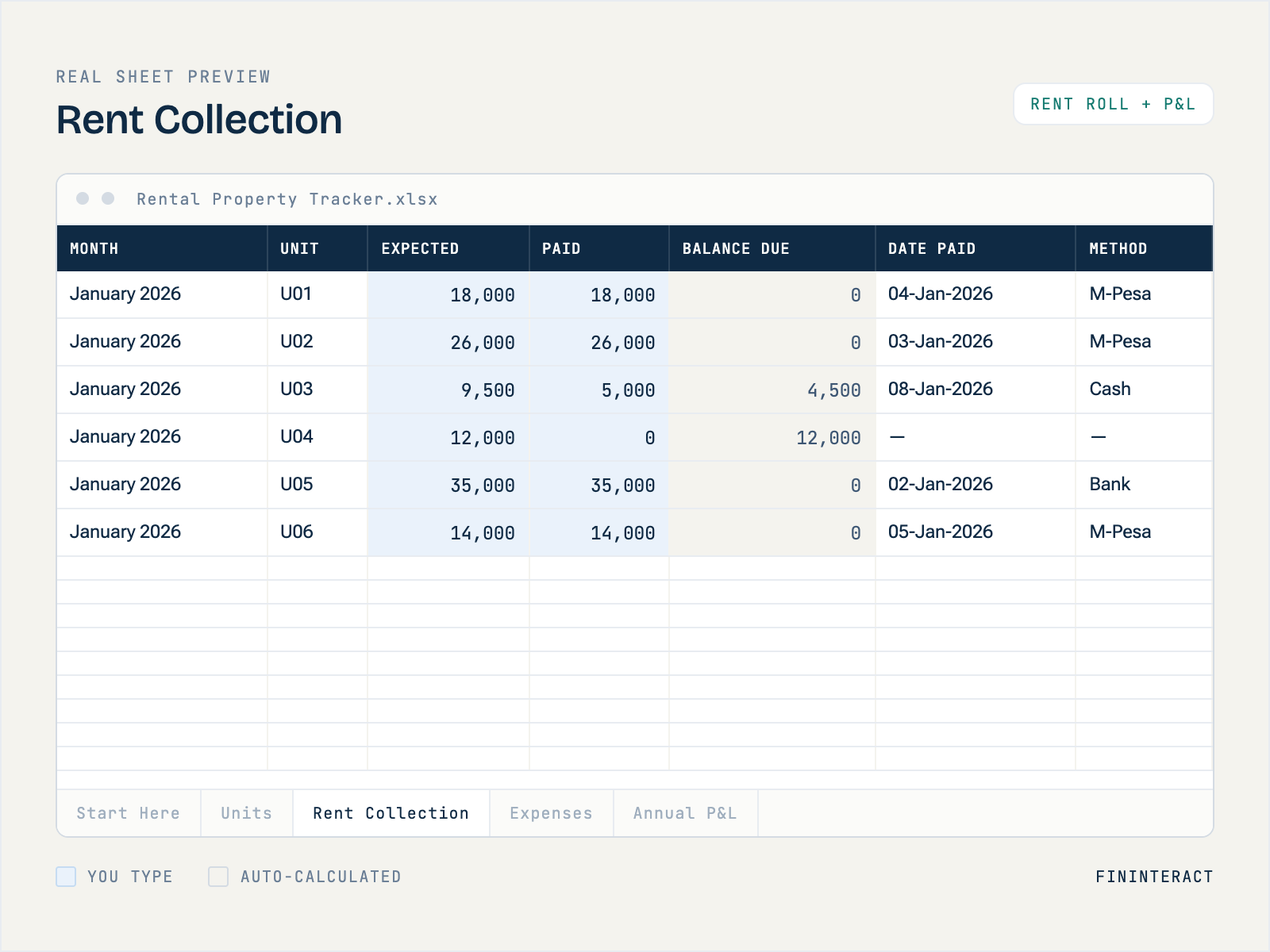Select the DATE PAID column header
1270x952 pixels.
976,248
